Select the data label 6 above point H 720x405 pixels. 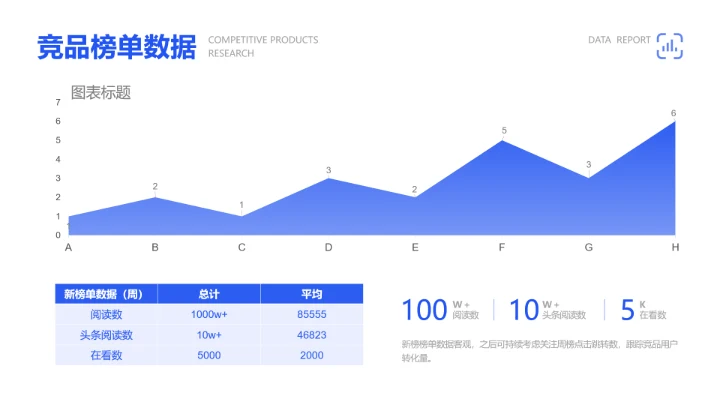(x=673, y=113)
